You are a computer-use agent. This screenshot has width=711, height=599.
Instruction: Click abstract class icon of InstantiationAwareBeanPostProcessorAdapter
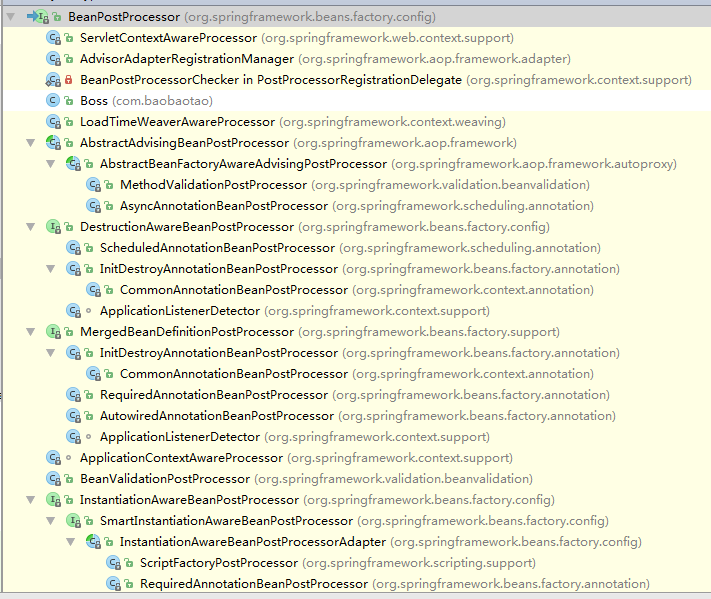pos(93,541)
